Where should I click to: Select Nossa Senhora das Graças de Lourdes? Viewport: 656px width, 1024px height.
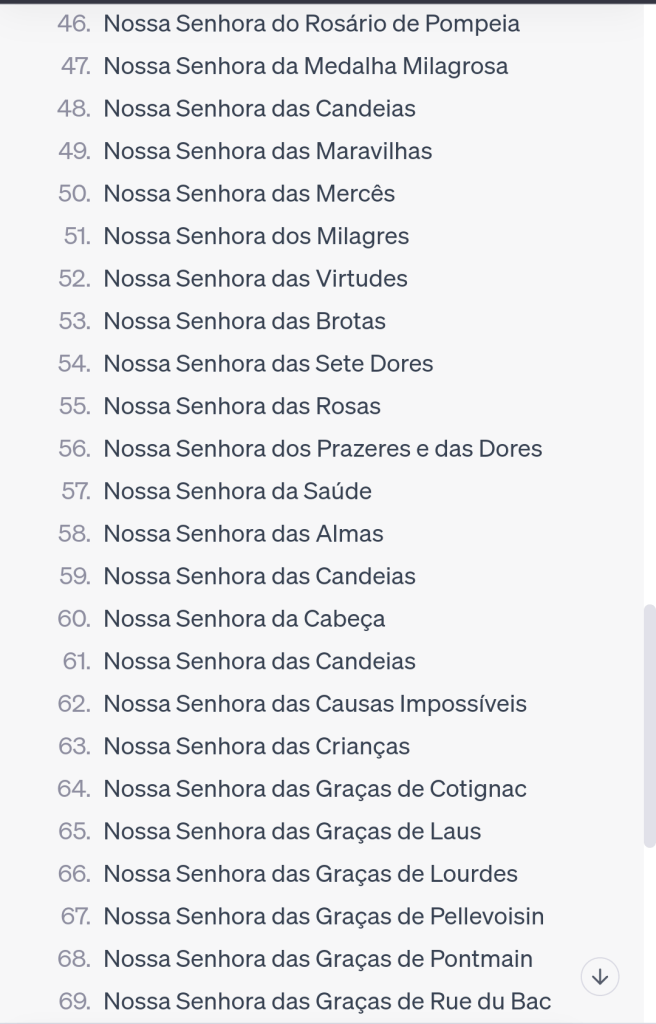tap(310, 874)
